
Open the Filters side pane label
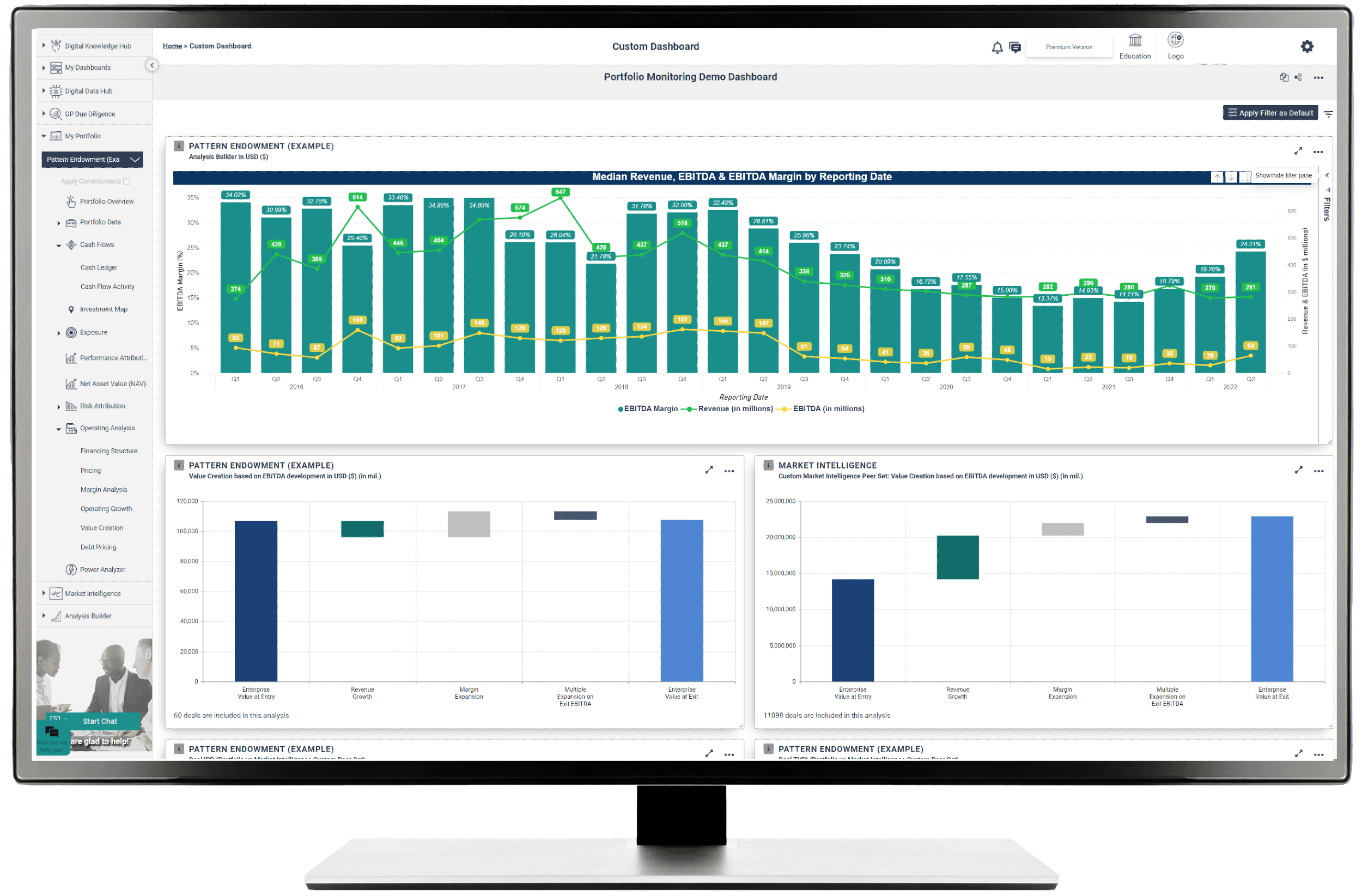1327,209
